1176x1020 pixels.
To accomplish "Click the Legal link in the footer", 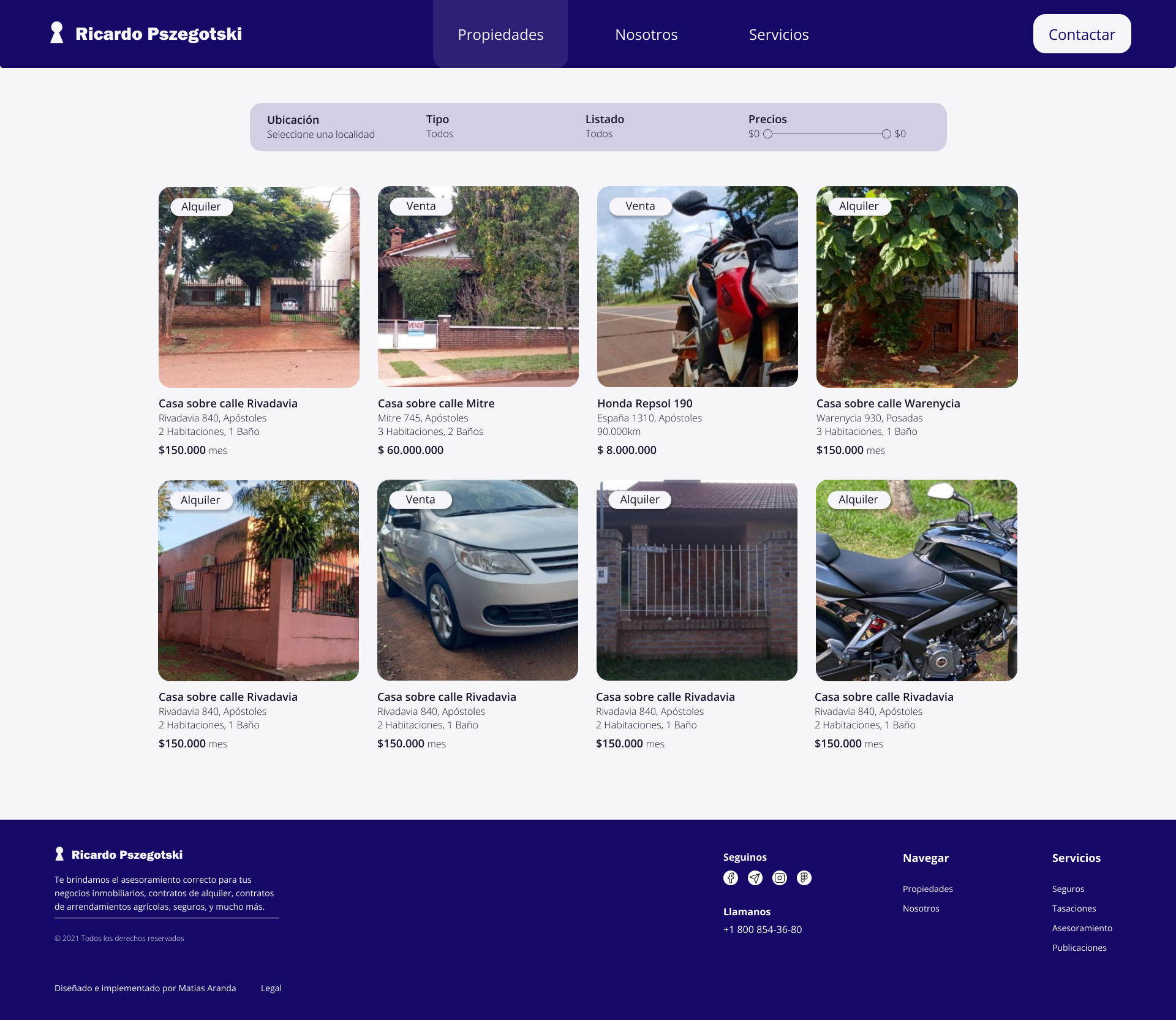I will (271, 988).
